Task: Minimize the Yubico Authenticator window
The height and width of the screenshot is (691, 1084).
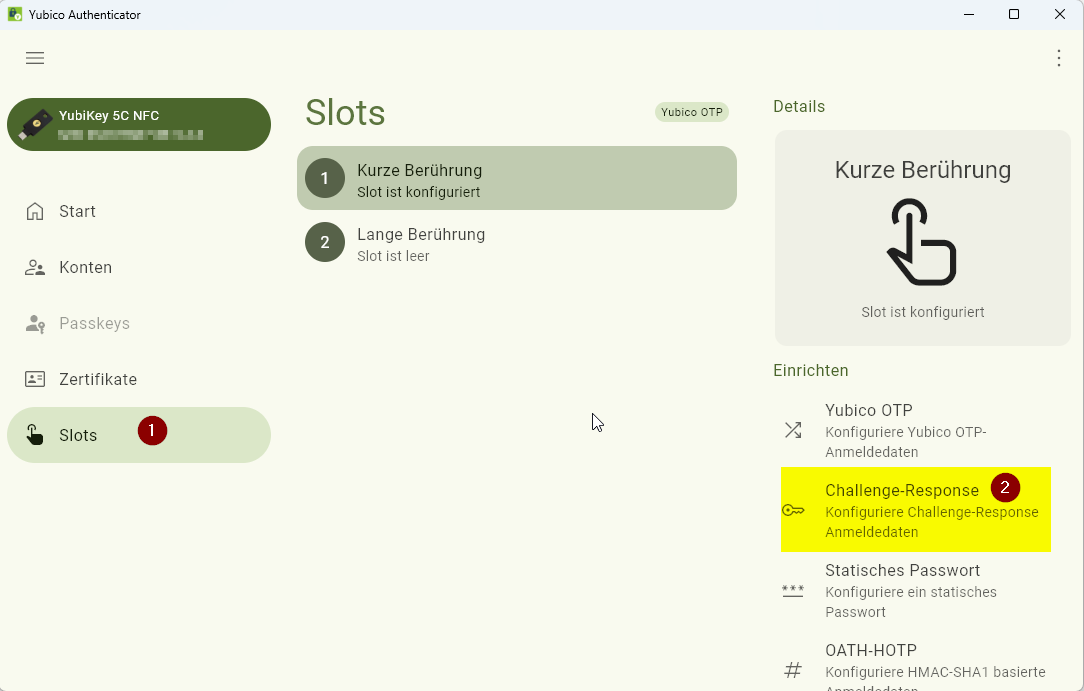Action: 969,15
